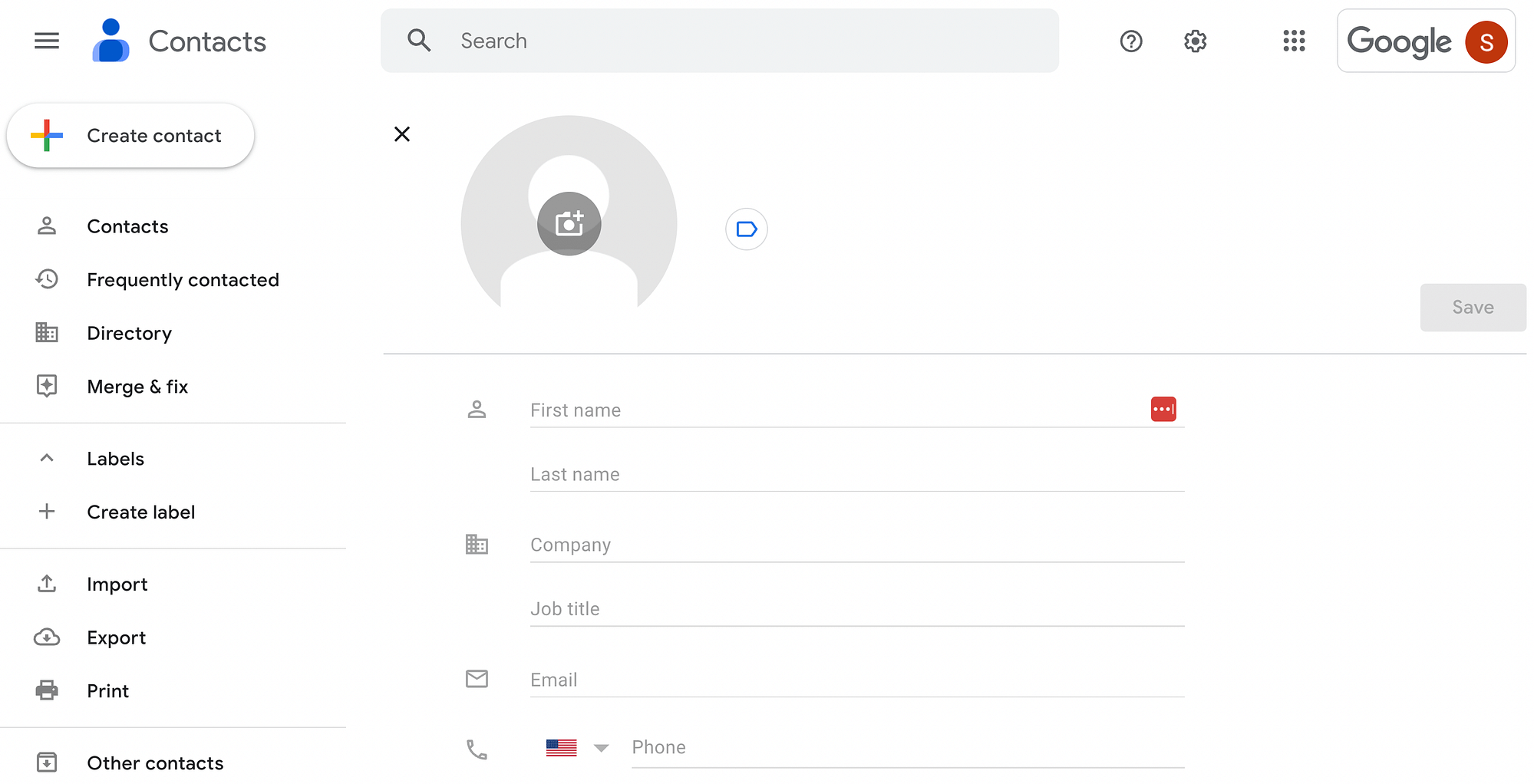Open the Directory section
Image resolution: width=1534 pixels, height=784 pixels.
pyautogui.click(x=129, y=333)
